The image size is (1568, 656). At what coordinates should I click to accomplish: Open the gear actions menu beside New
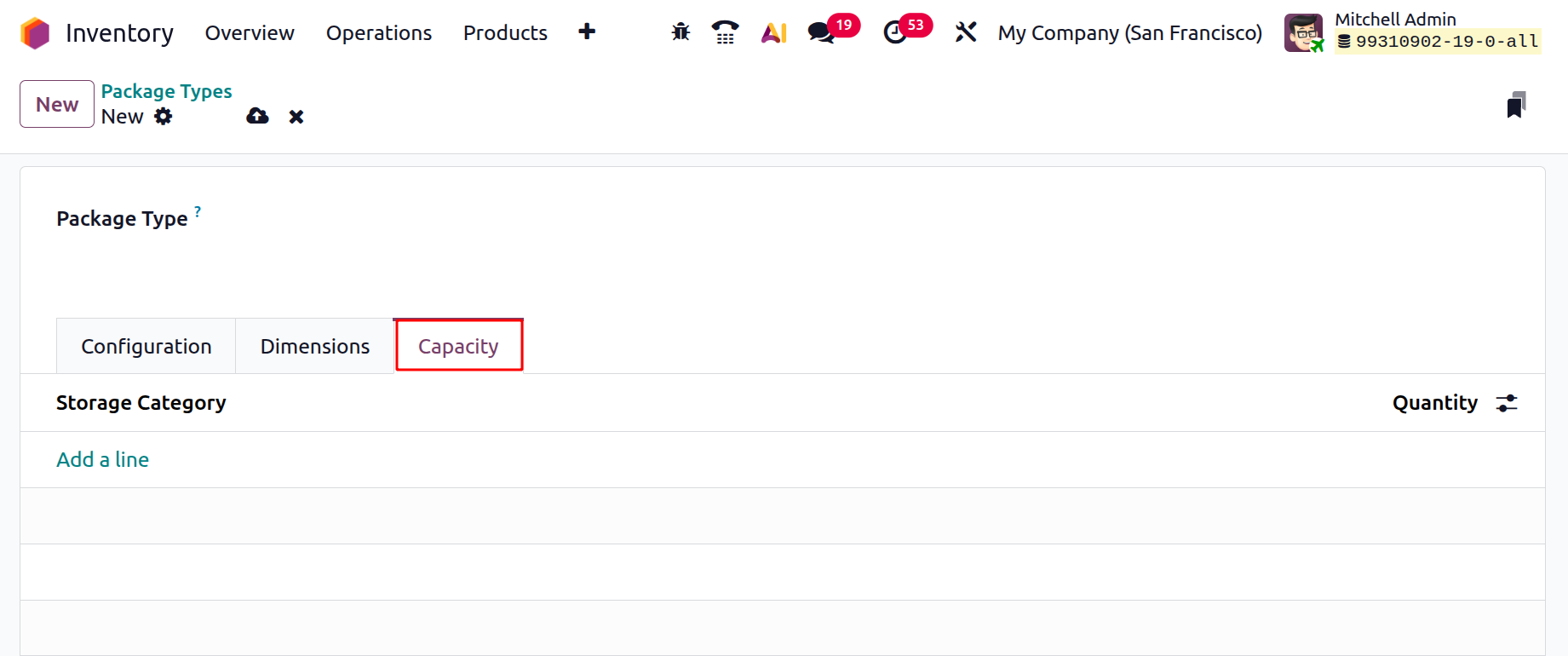[164, 117]
